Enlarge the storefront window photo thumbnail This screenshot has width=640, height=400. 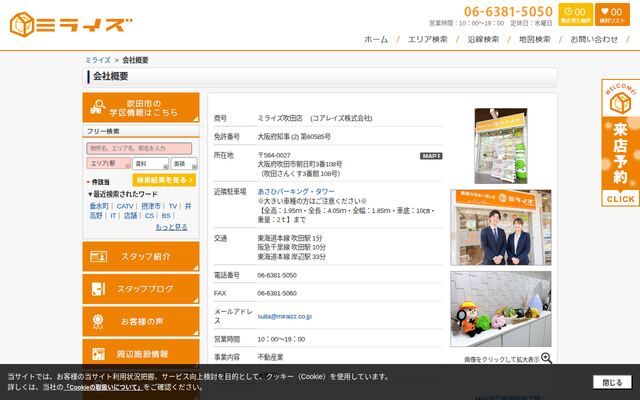[x=501, y=146]
